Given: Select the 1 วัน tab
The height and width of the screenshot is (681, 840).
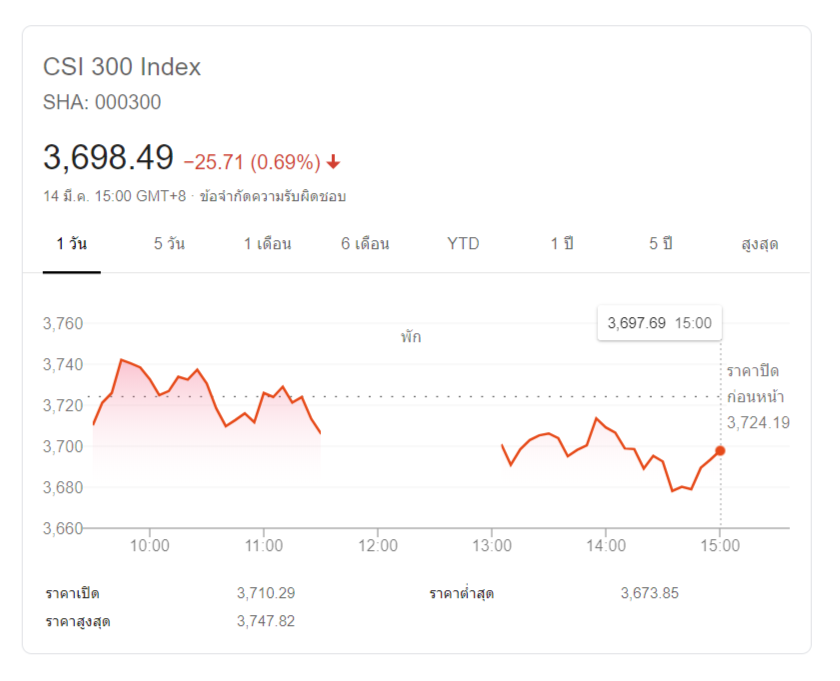Looking at the screenshot, I should pos(71,244).
